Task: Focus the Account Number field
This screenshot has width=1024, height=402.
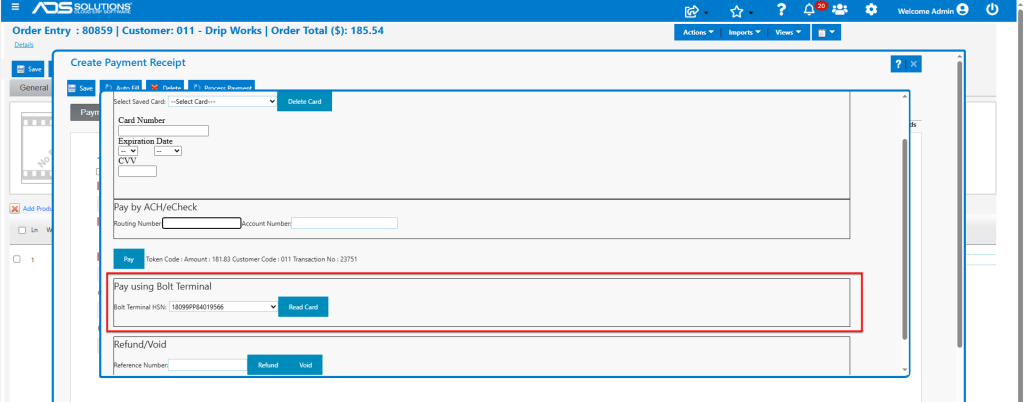Action: 344,223
